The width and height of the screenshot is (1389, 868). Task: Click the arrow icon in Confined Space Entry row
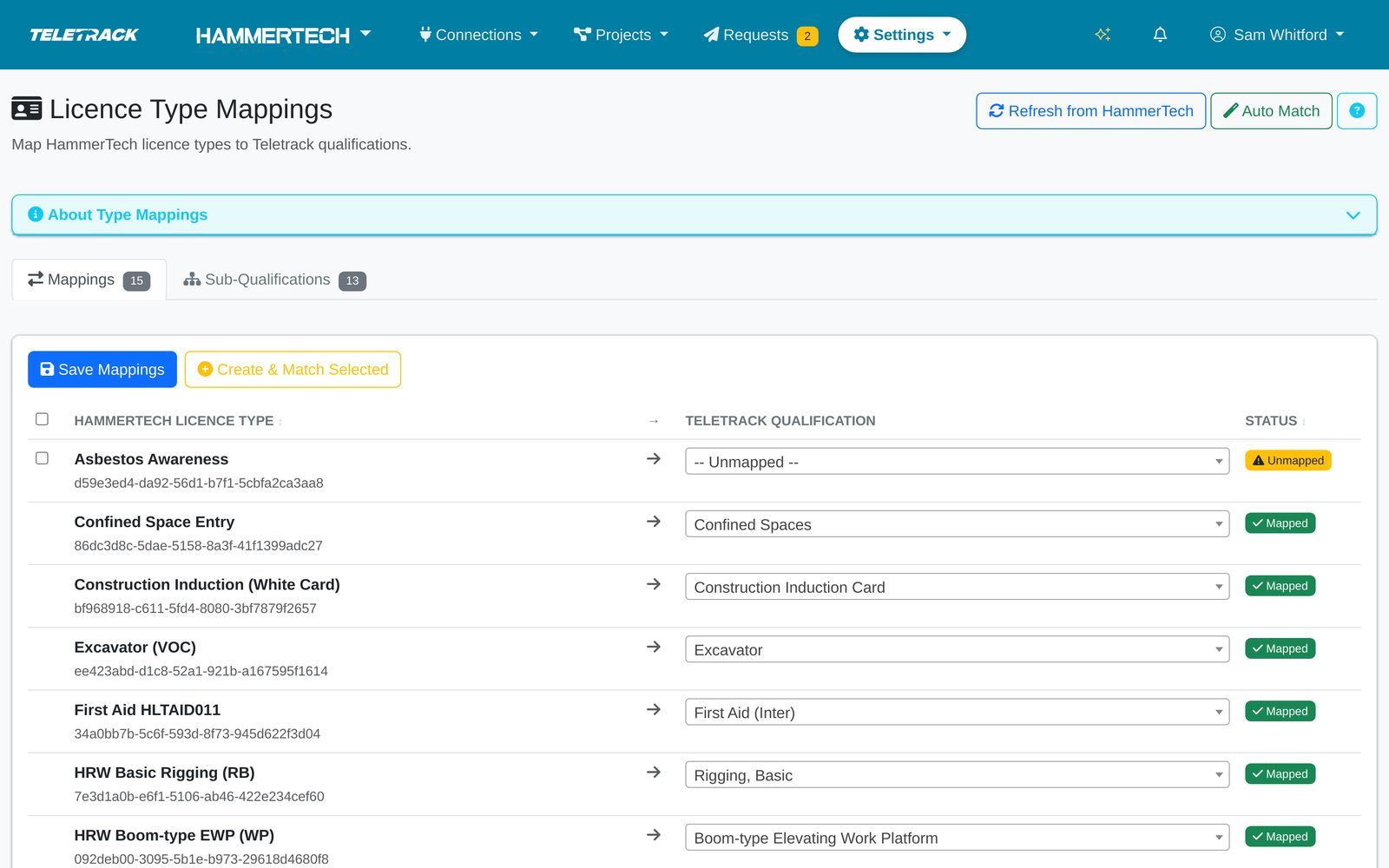[x=654, y=522]
